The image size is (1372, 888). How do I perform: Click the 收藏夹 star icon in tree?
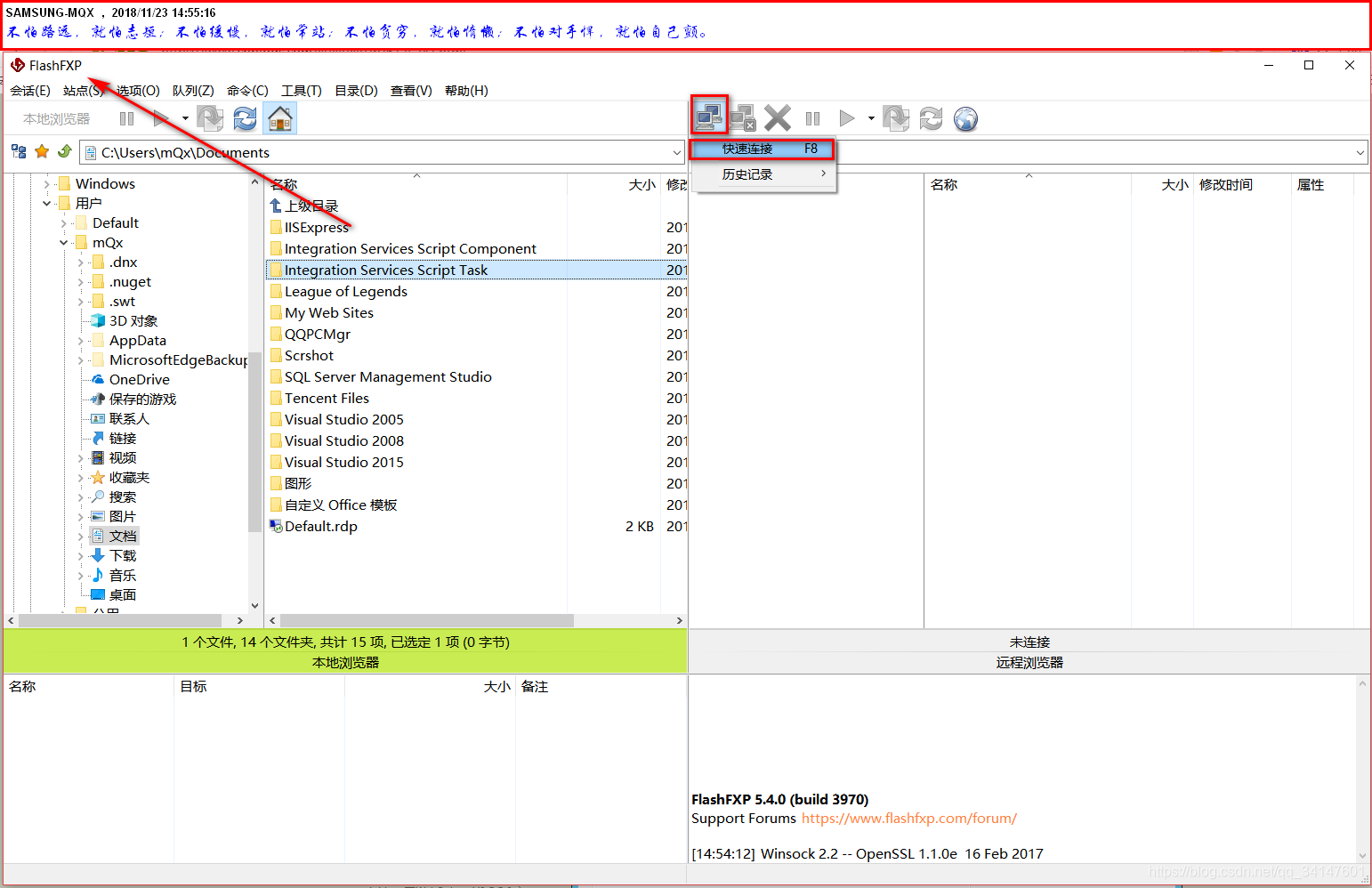click(x=98, y=477)
